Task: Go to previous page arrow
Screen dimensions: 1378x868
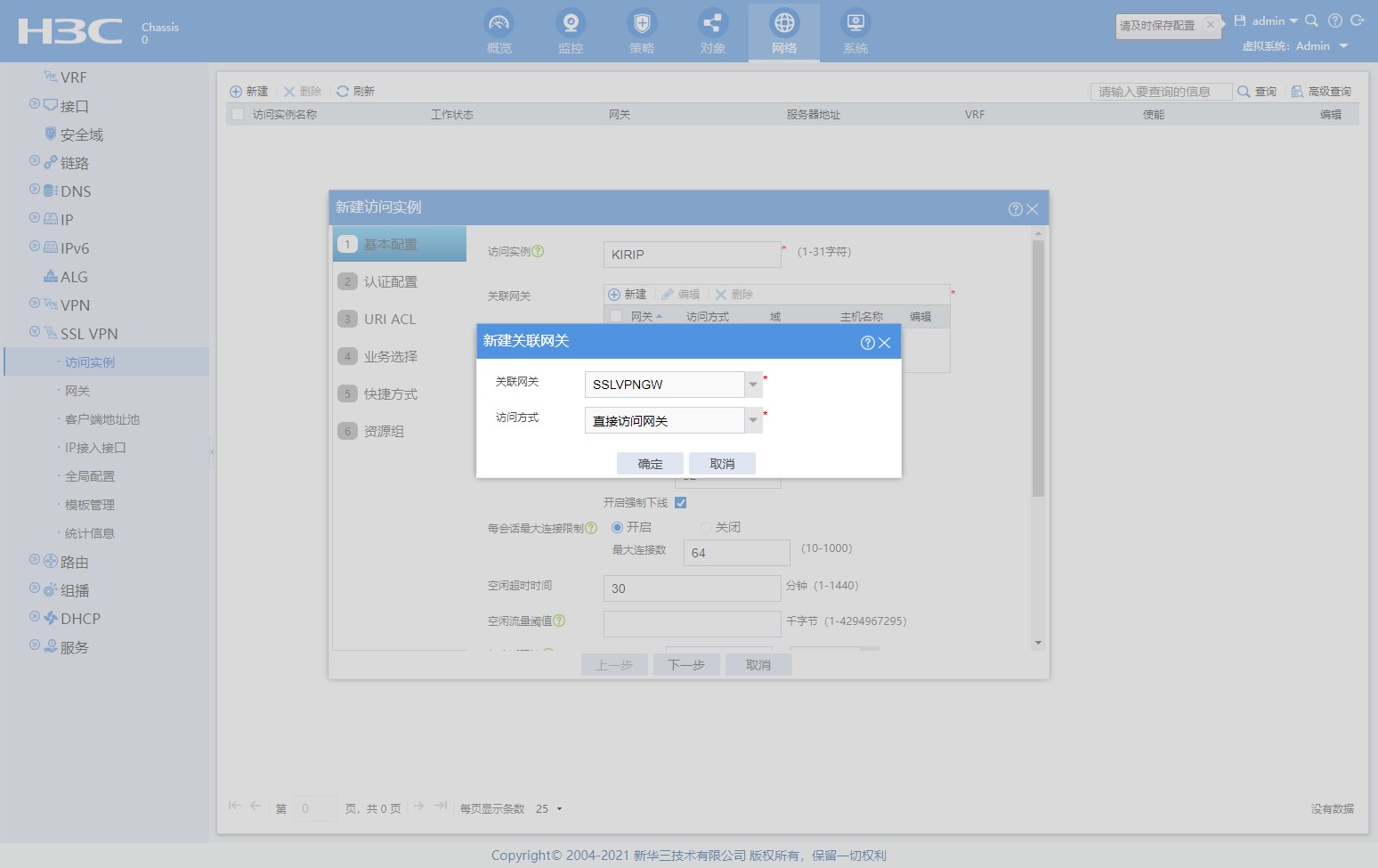Action: (255, 806)
